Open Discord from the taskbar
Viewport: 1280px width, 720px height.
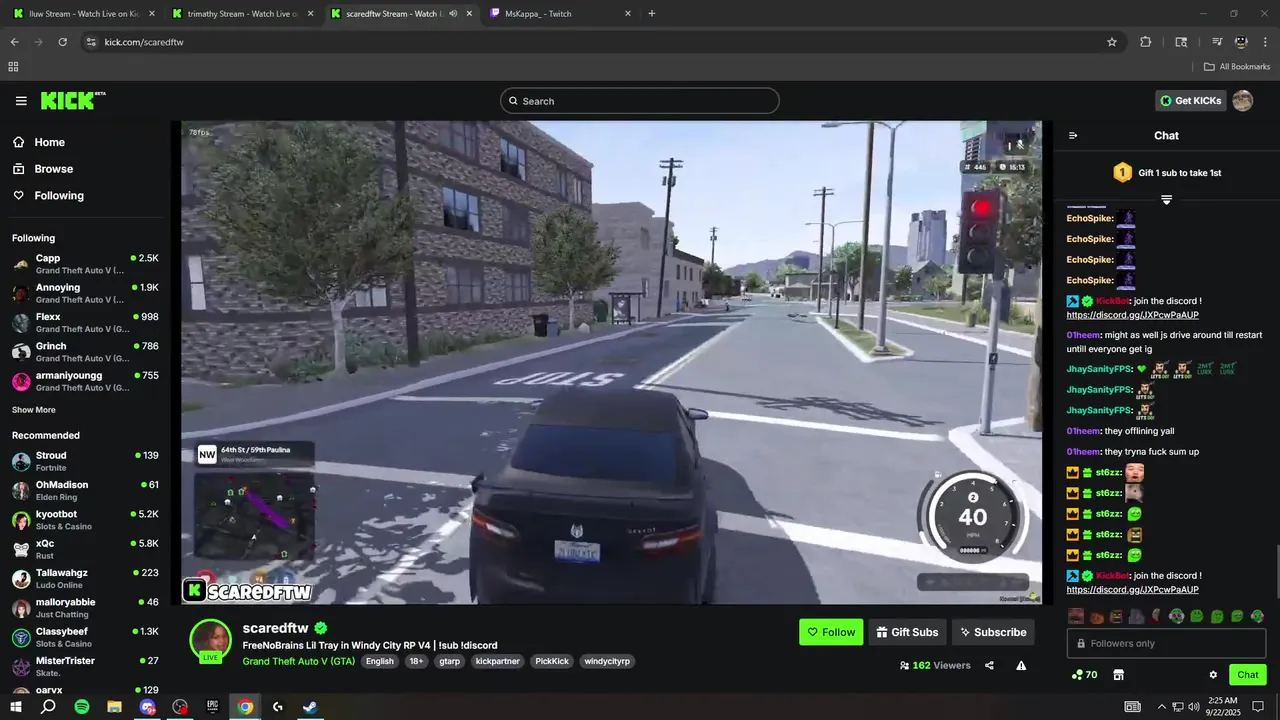tap(147, 707)
